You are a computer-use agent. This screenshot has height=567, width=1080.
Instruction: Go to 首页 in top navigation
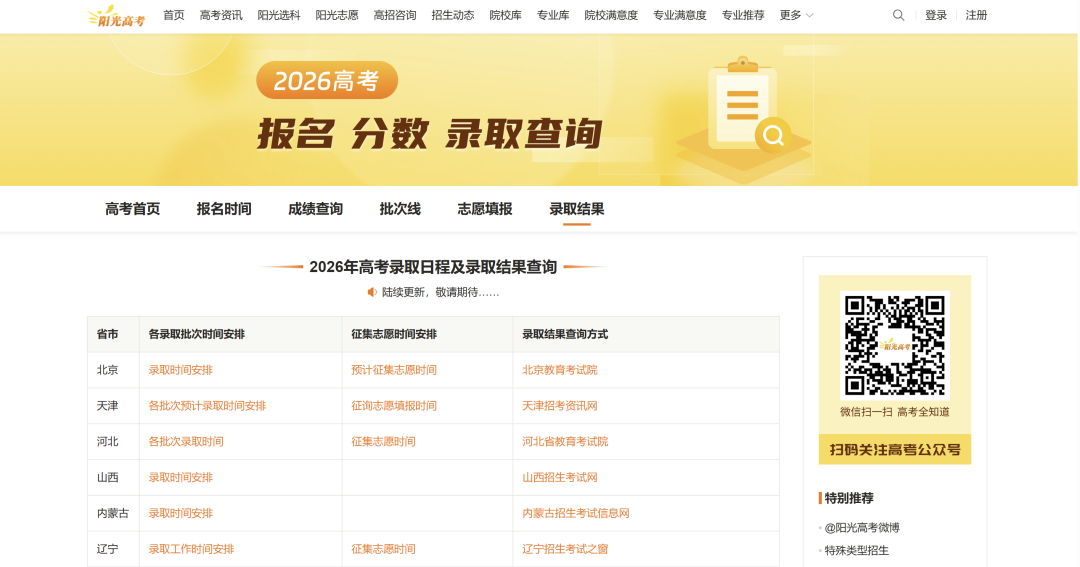click(x=174, y=15)
